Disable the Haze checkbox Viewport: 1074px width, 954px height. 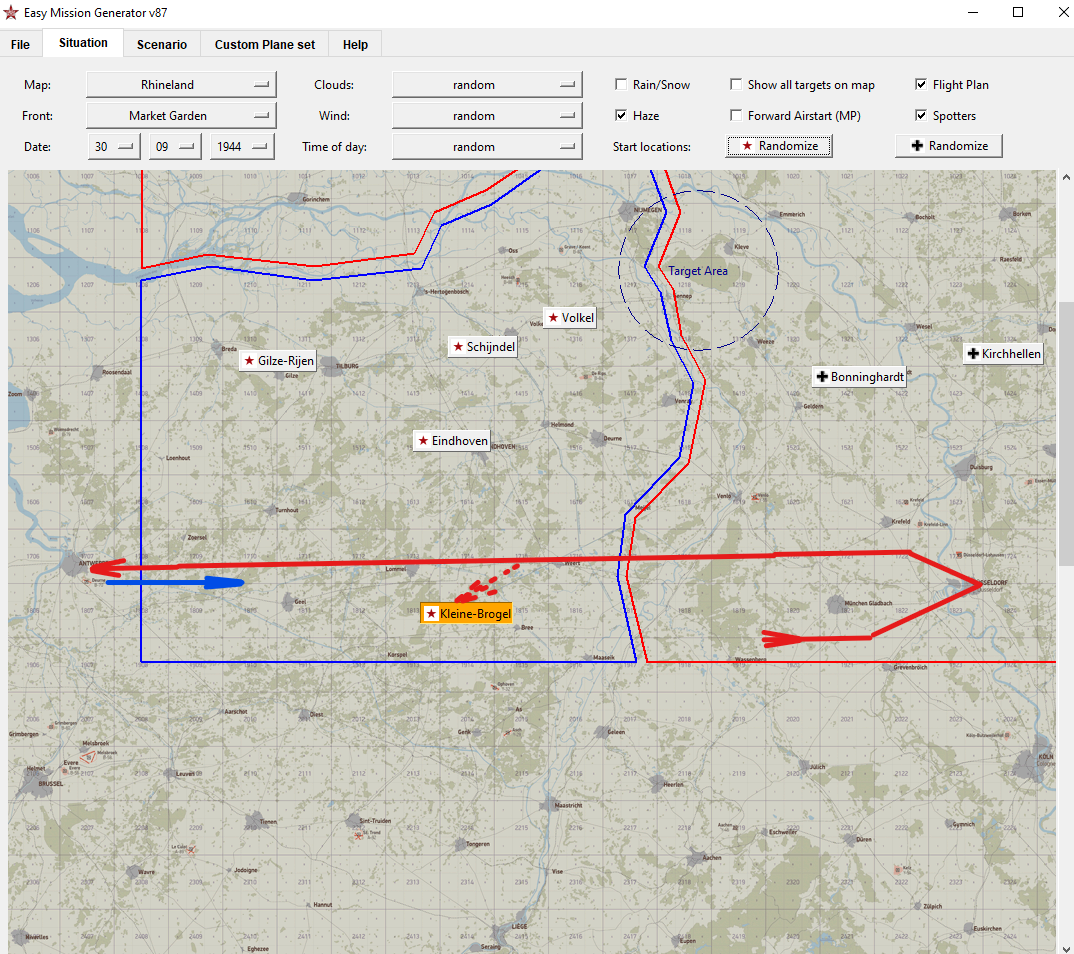click(x=621, y=115)
